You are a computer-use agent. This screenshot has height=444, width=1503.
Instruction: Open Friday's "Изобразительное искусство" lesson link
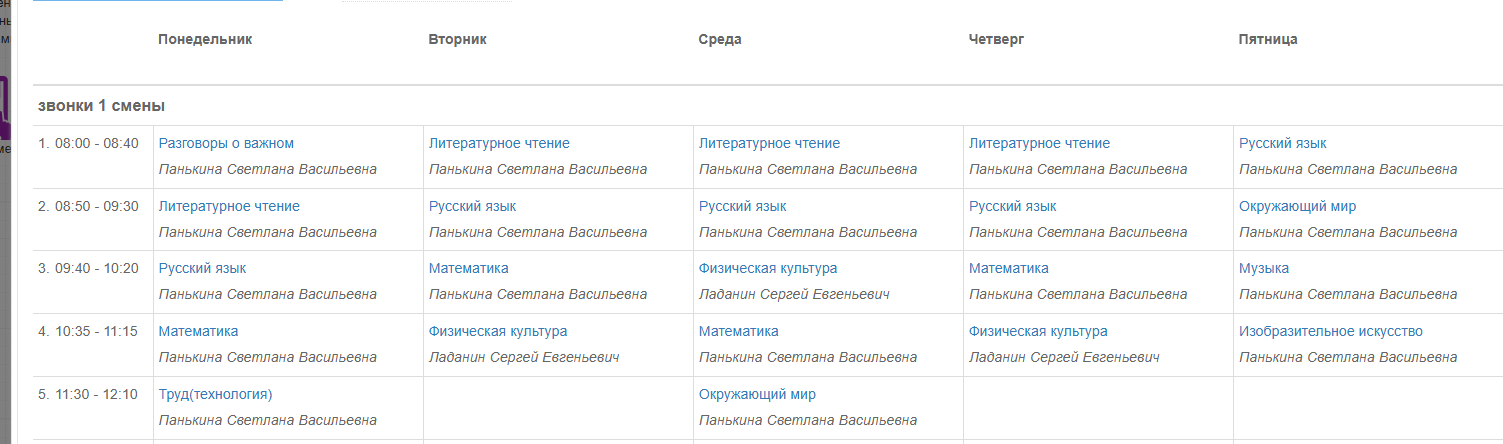tap(1330, 331)
